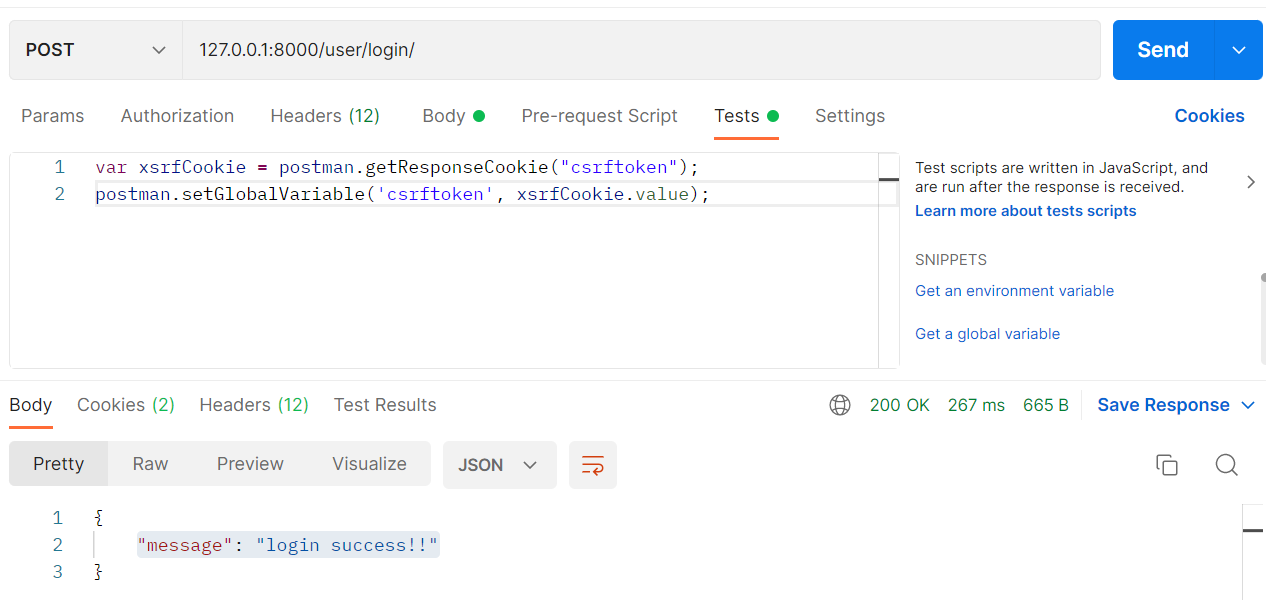Switch to Raw response view

(150, 464)
